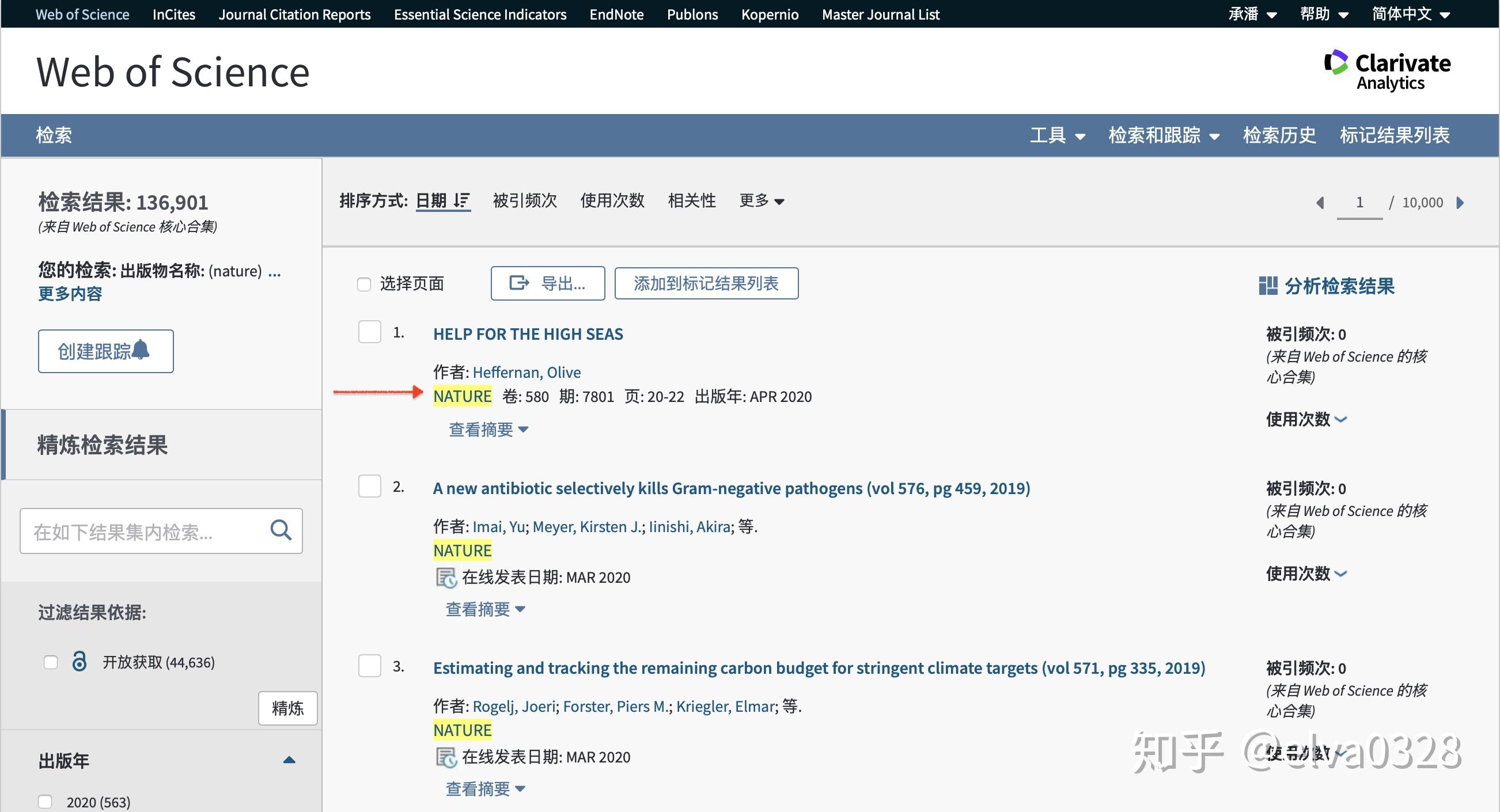Sort results by 被引频次 times cited
This screenshot has width=1500, height=812.
coord(525,200)
